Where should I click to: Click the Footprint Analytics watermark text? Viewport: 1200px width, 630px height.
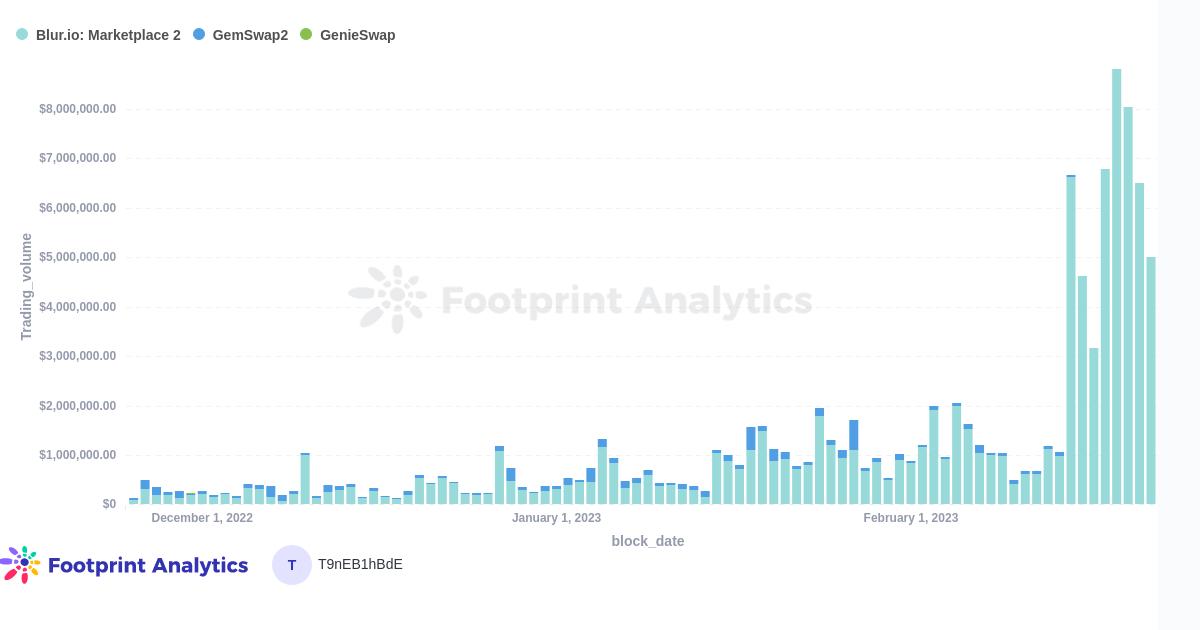click(x=626, y=300)
